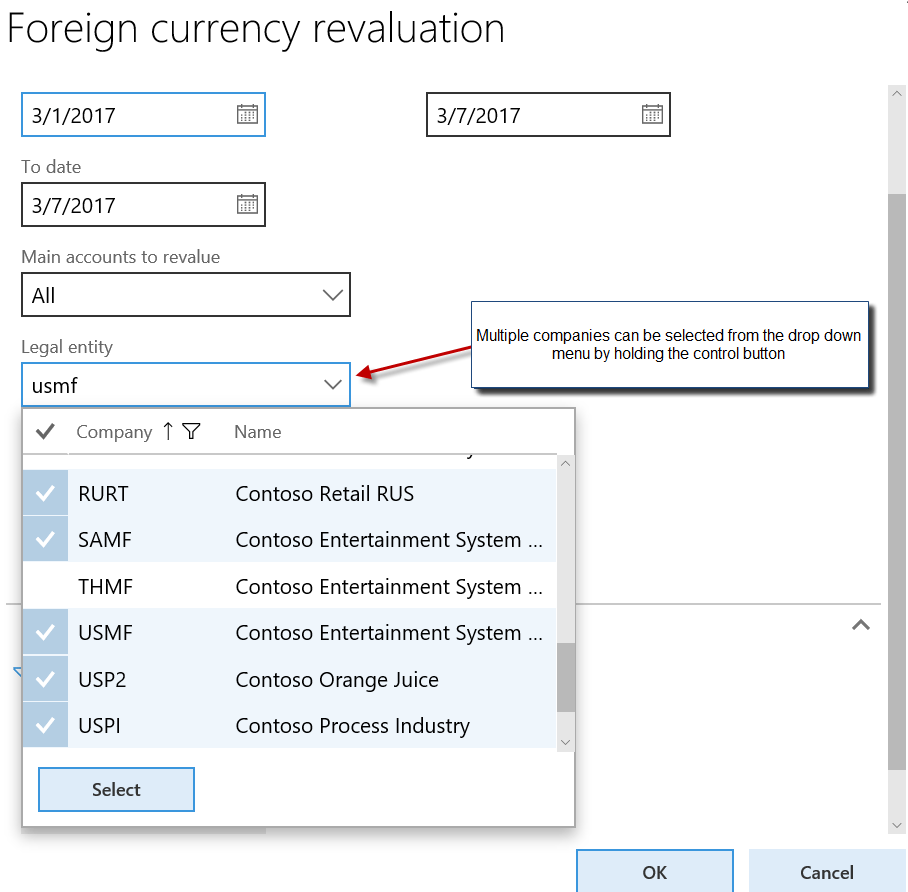Uncheck the USPI company row

tap(45, 725)
